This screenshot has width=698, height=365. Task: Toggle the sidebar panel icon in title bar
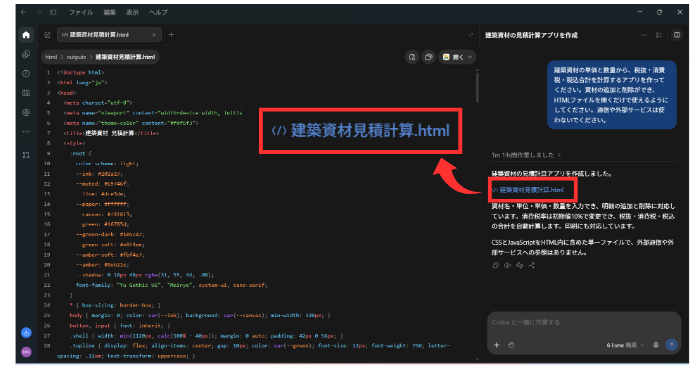point(53,12)
